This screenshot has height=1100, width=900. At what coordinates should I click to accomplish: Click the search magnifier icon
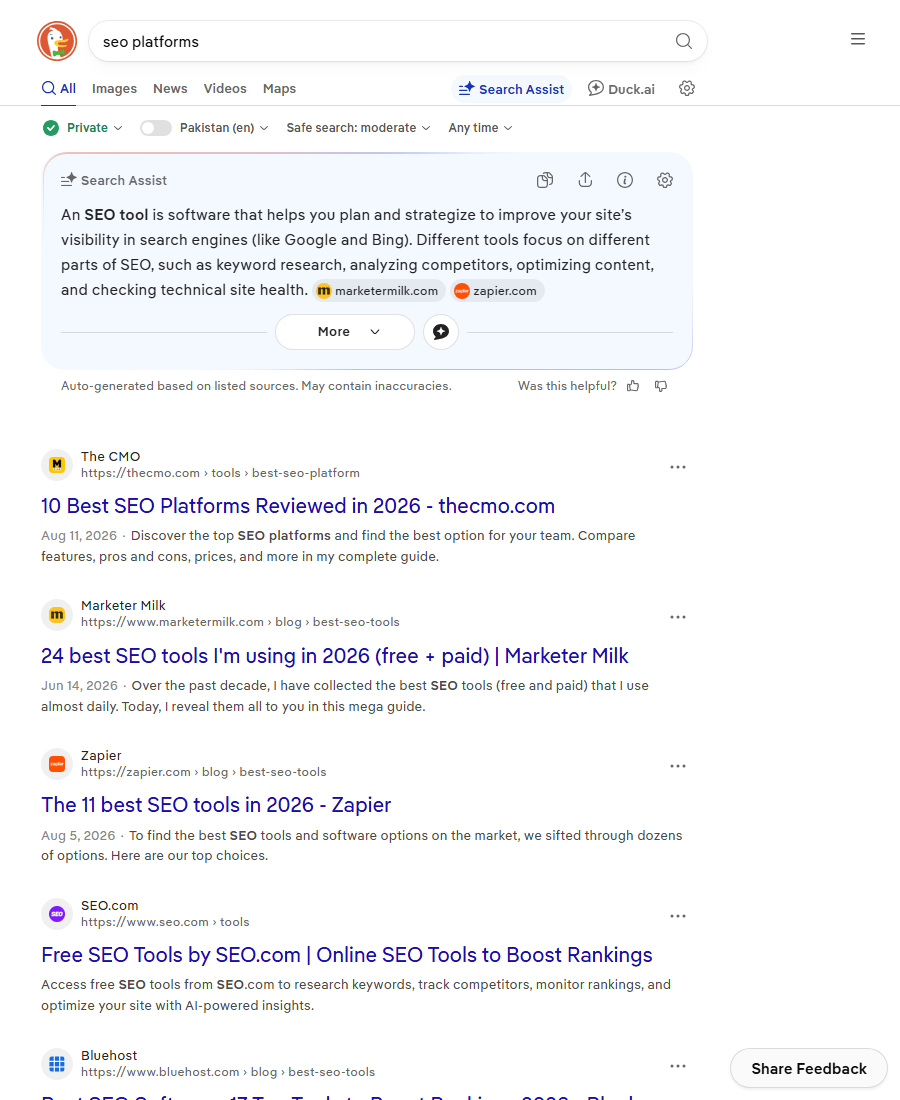(683, 41)
